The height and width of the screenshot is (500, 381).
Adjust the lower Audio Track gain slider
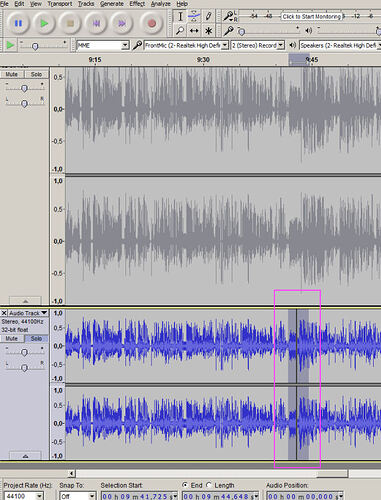click(x=24, y=352)
